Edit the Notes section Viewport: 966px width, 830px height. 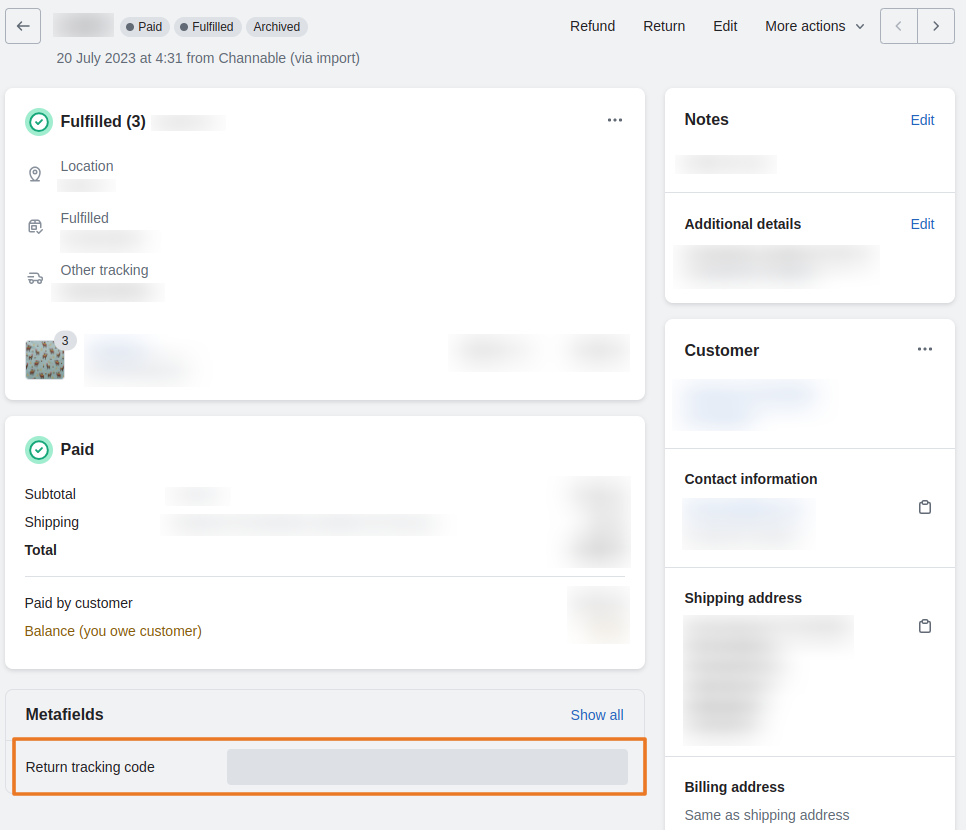(922, 120)
